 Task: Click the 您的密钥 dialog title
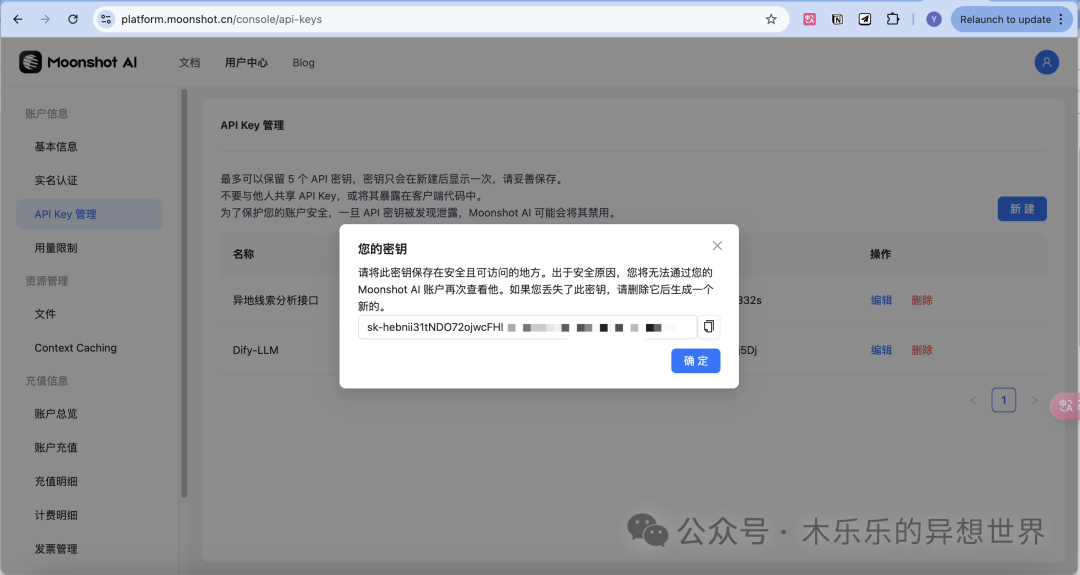tap(382, 249)
